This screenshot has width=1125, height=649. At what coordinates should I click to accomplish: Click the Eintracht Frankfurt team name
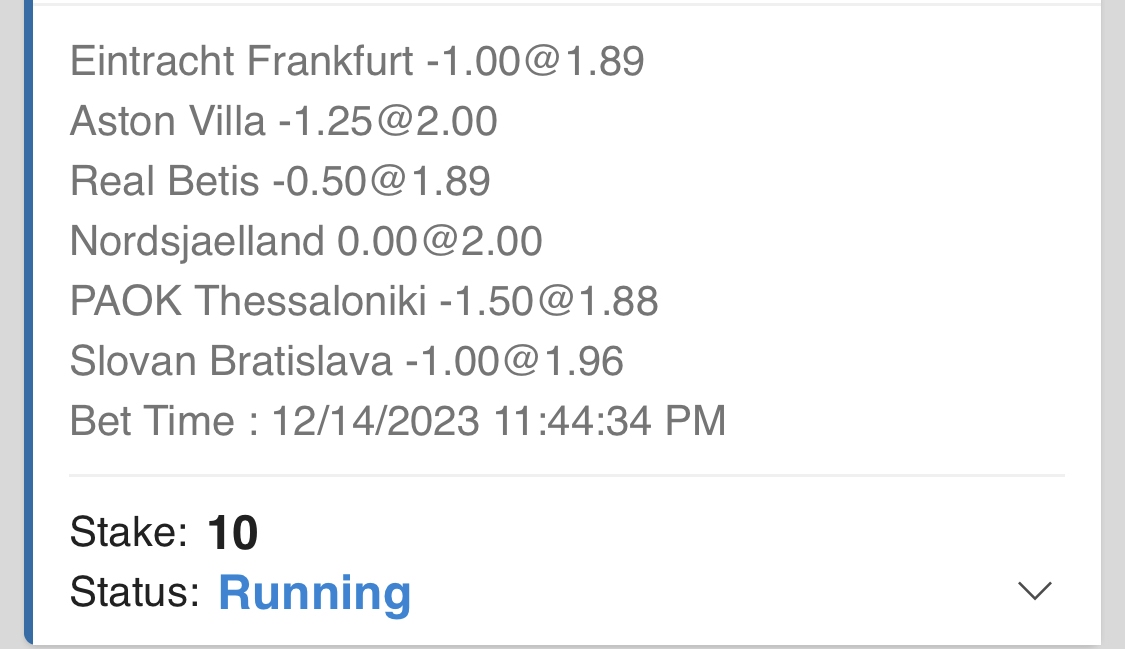click(241, 62)
